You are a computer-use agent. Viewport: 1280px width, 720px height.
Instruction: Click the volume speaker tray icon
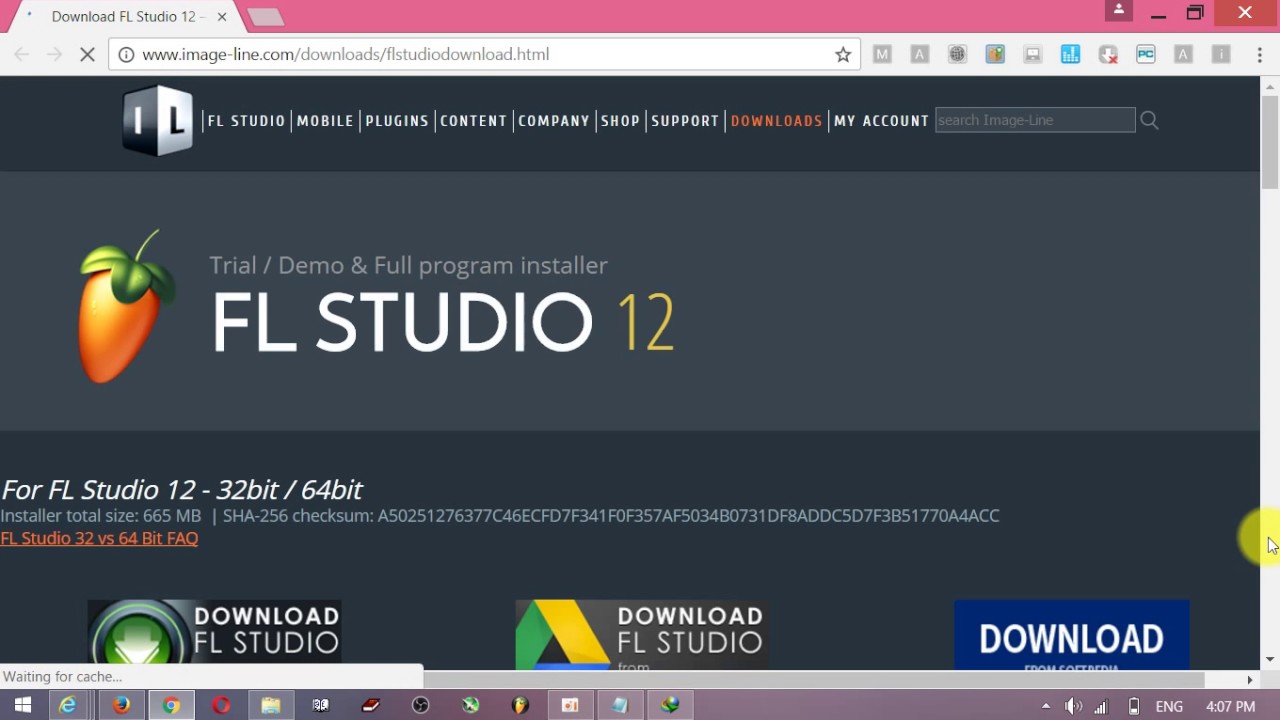tap(1073, 706)
